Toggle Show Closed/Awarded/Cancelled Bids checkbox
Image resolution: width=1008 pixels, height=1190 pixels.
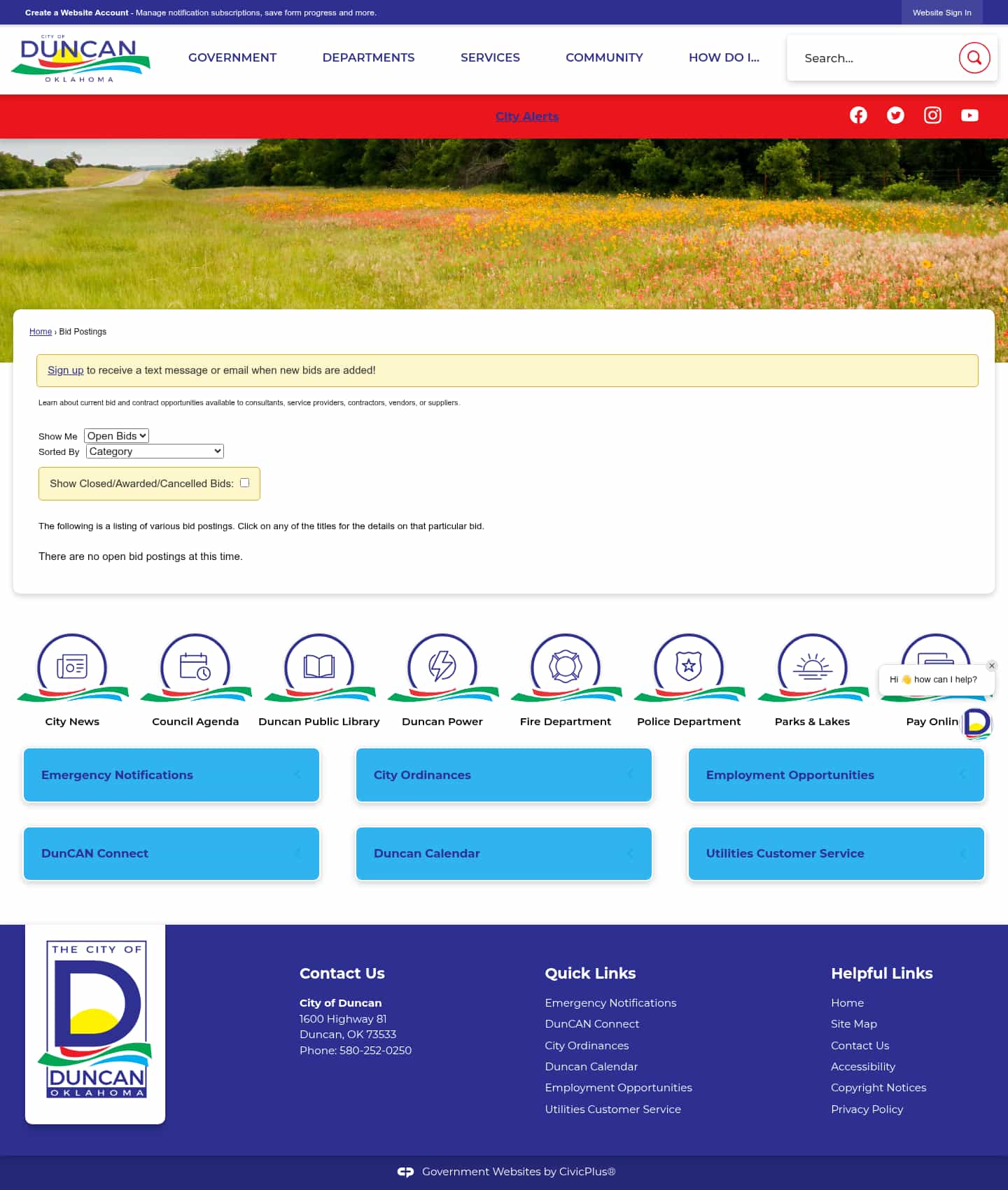tap(244, 482)
